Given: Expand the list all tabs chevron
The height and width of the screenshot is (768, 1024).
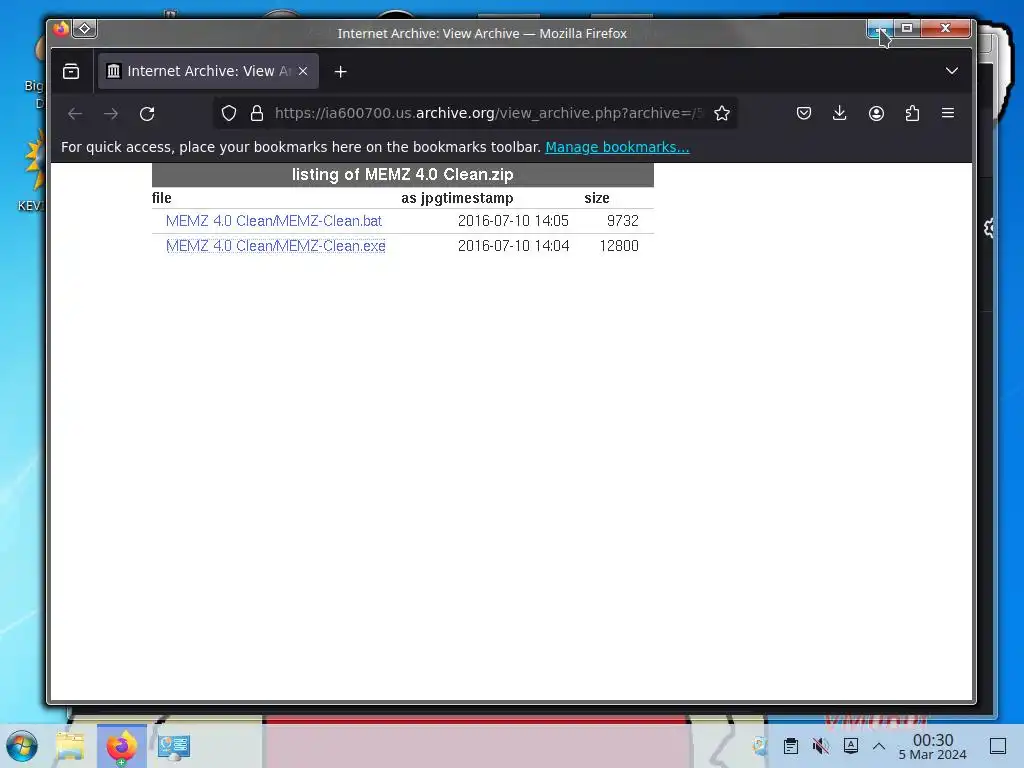Looking at the screenshot, I should click(952, 71).
